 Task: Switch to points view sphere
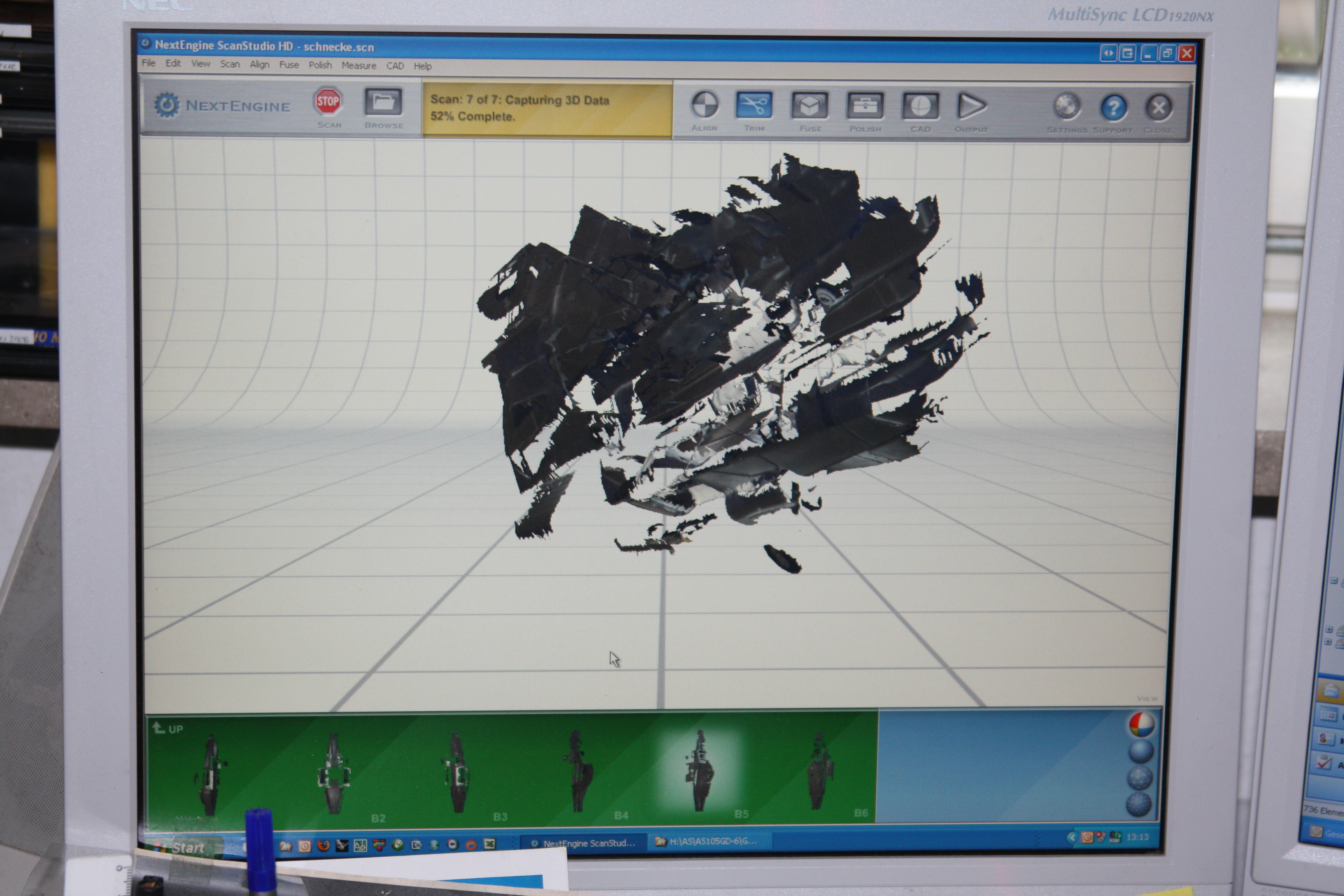point(1138,804)
